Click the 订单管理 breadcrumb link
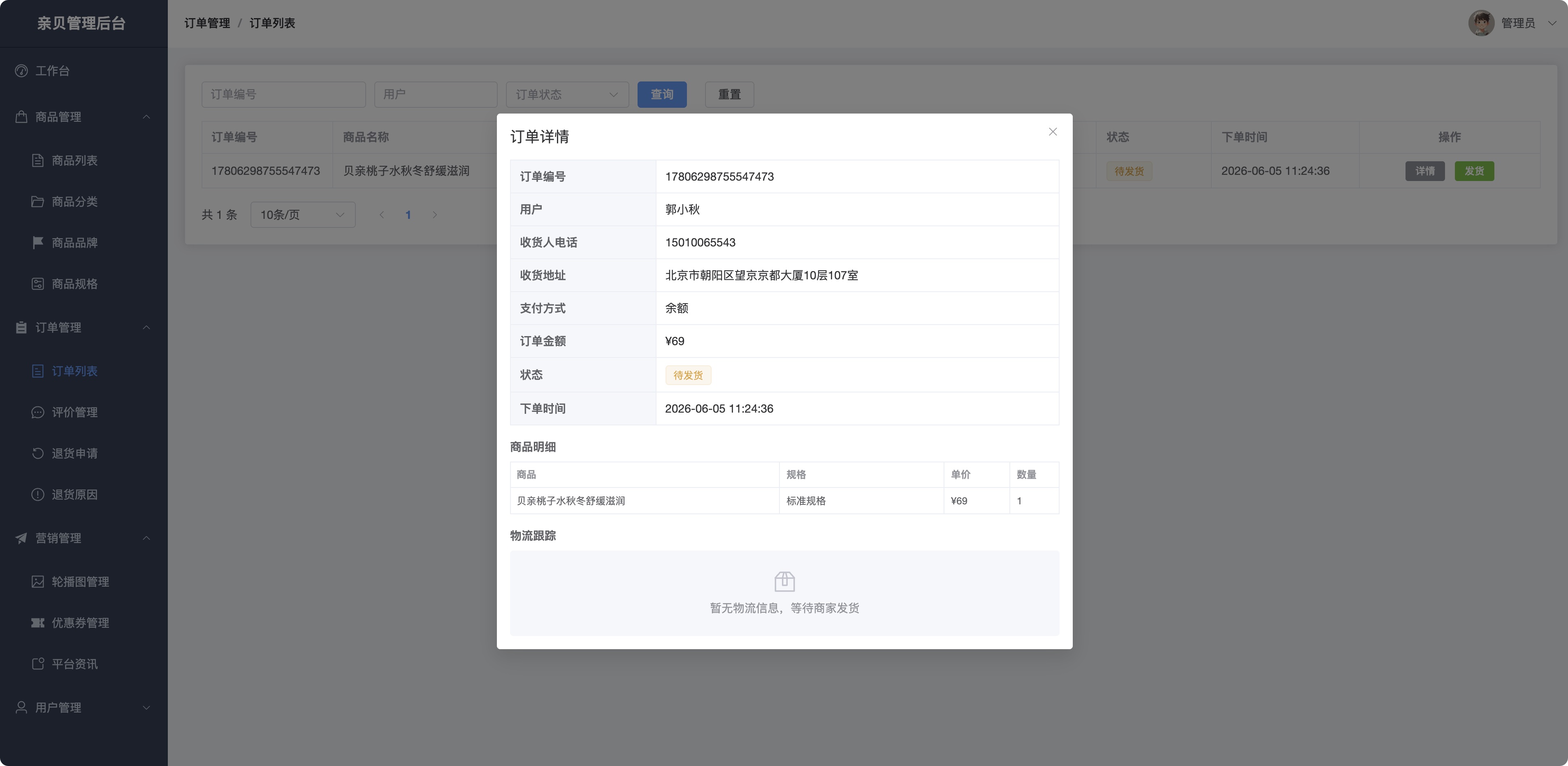Image resolution: width=1568 pixels, height=766 pixels. (x=207, y=23)
